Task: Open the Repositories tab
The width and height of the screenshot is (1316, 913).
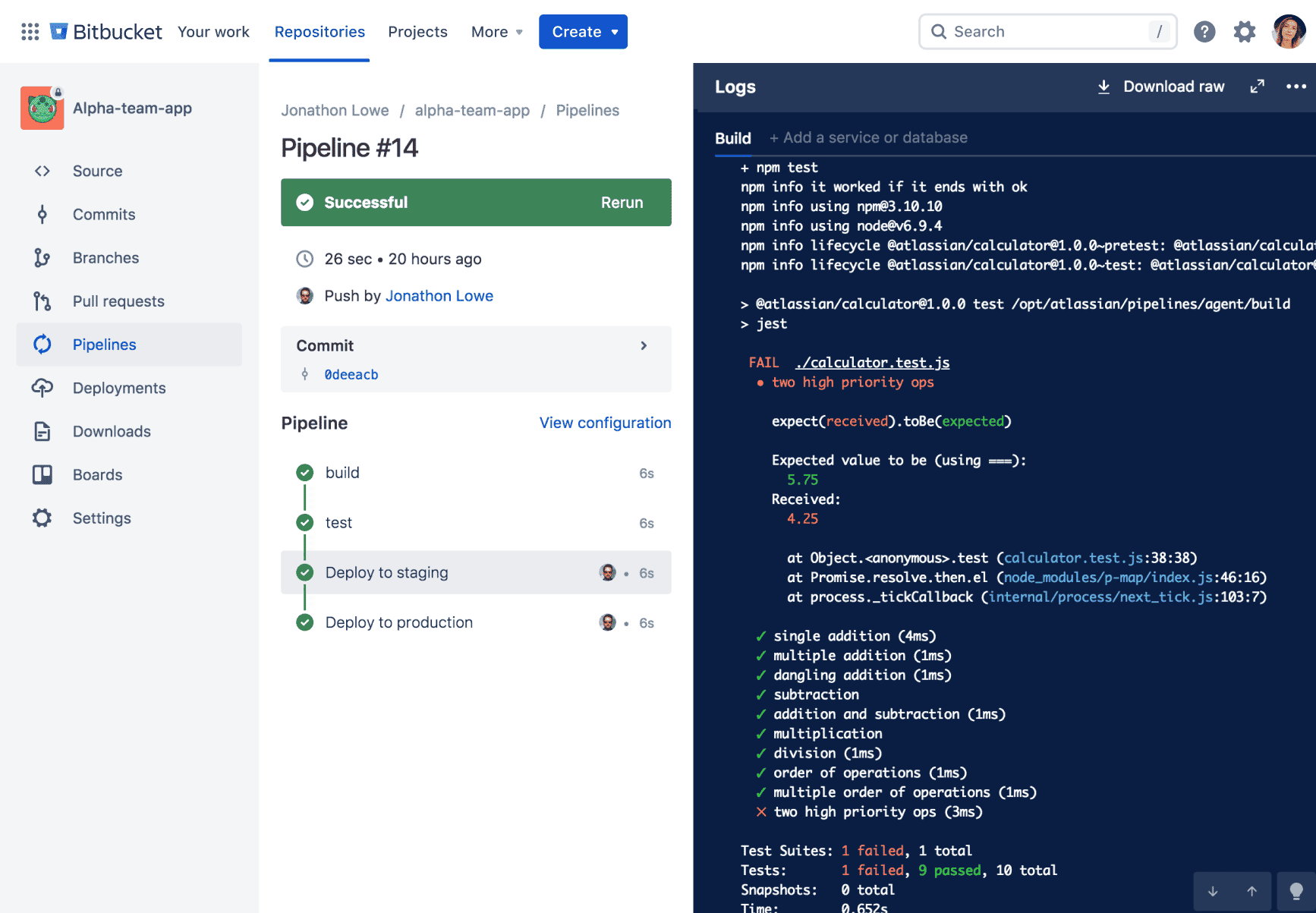Action: point(320,32)
